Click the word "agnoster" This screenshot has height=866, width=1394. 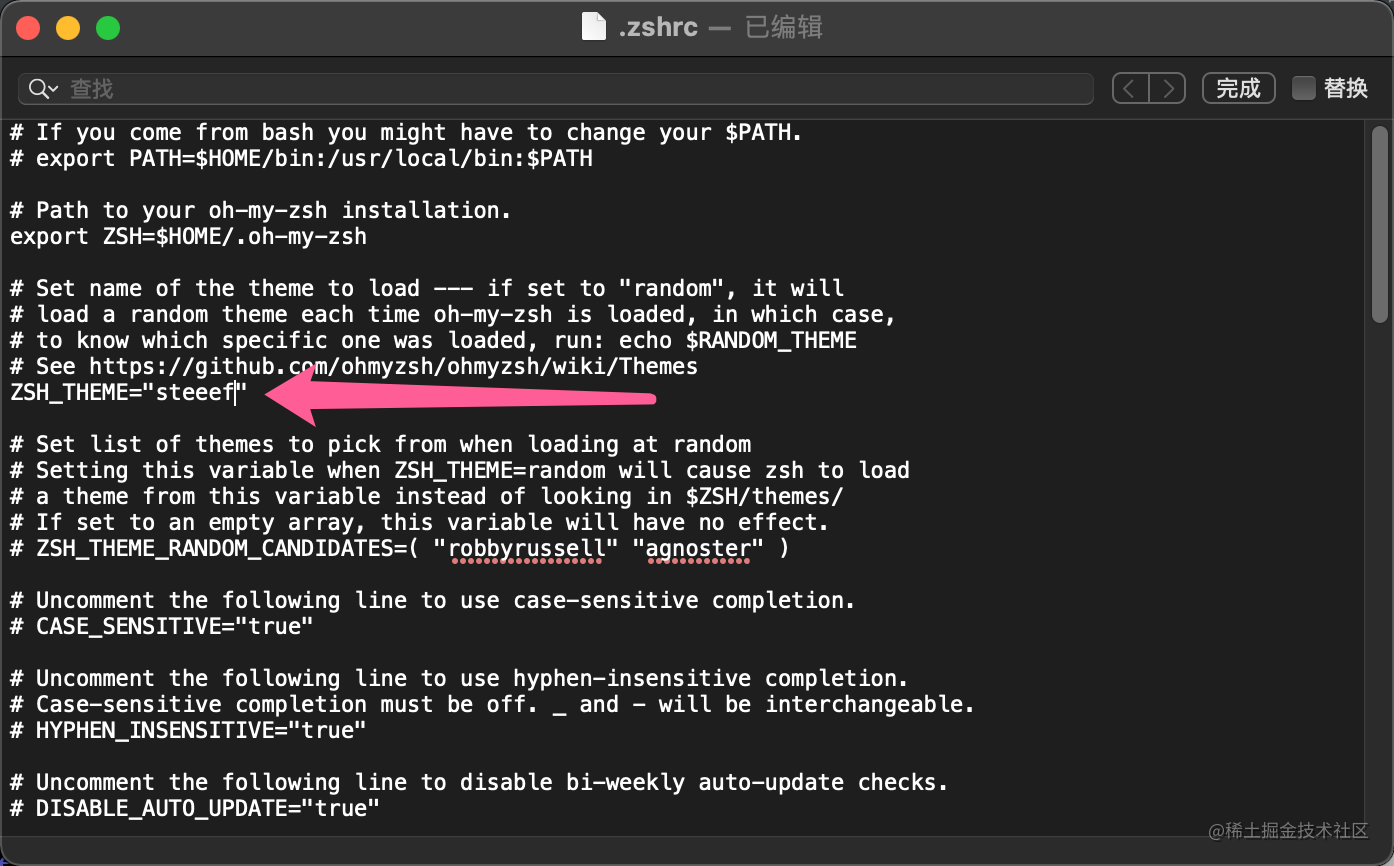[x=699, y=549]
